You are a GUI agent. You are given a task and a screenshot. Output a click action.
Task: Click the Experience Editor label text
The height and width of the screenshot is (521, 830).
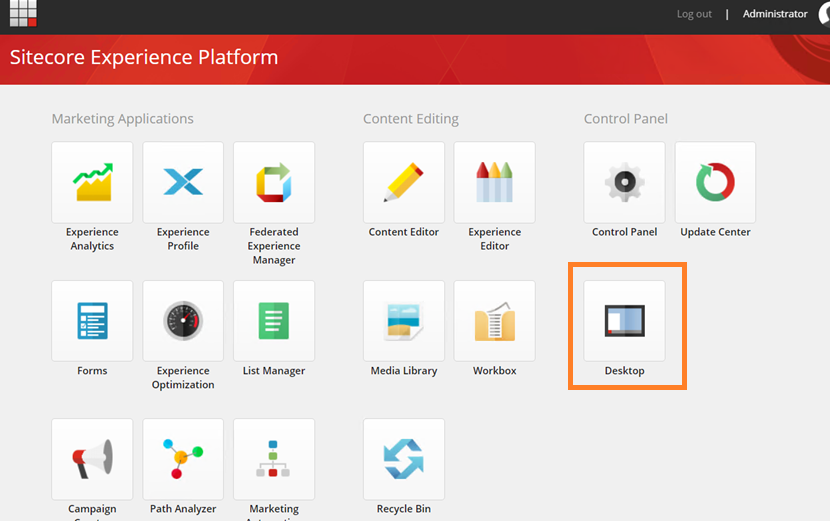(494, 239)
